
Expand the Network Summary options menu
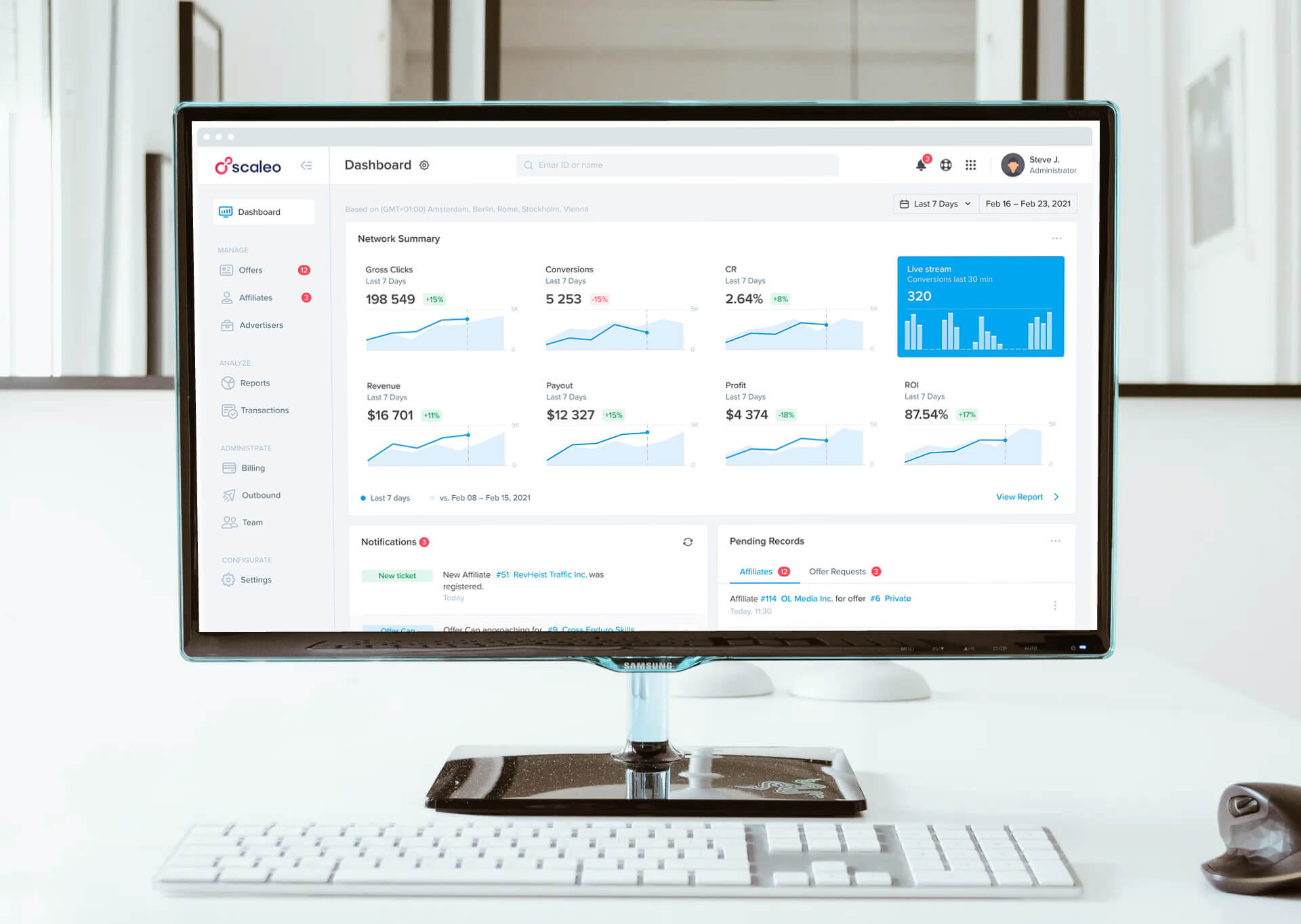tap(1057, 238)
